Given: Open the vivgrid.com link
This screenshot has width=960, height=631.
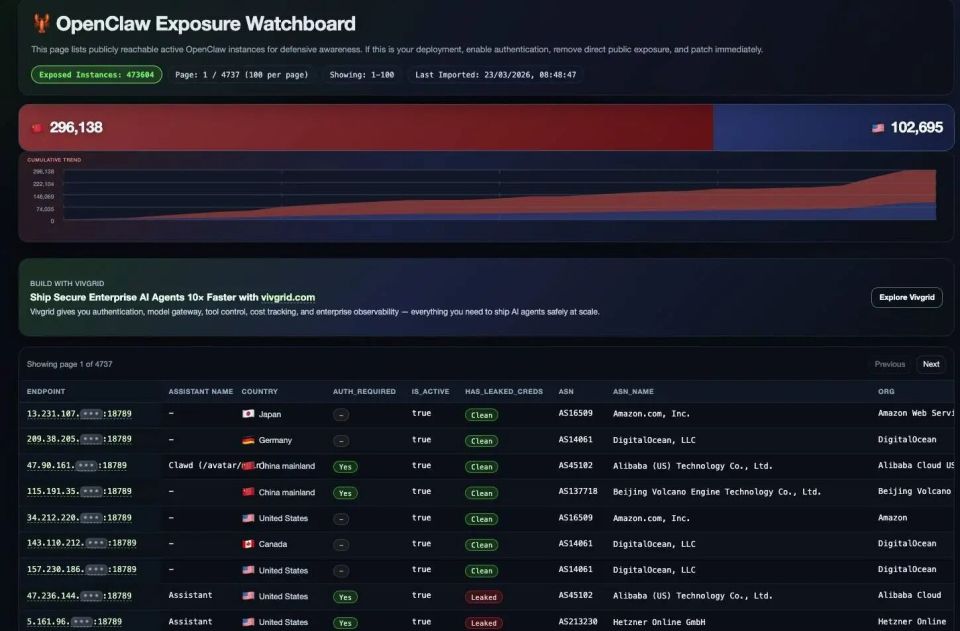Looking at the screenshot, I should point(288,297).
